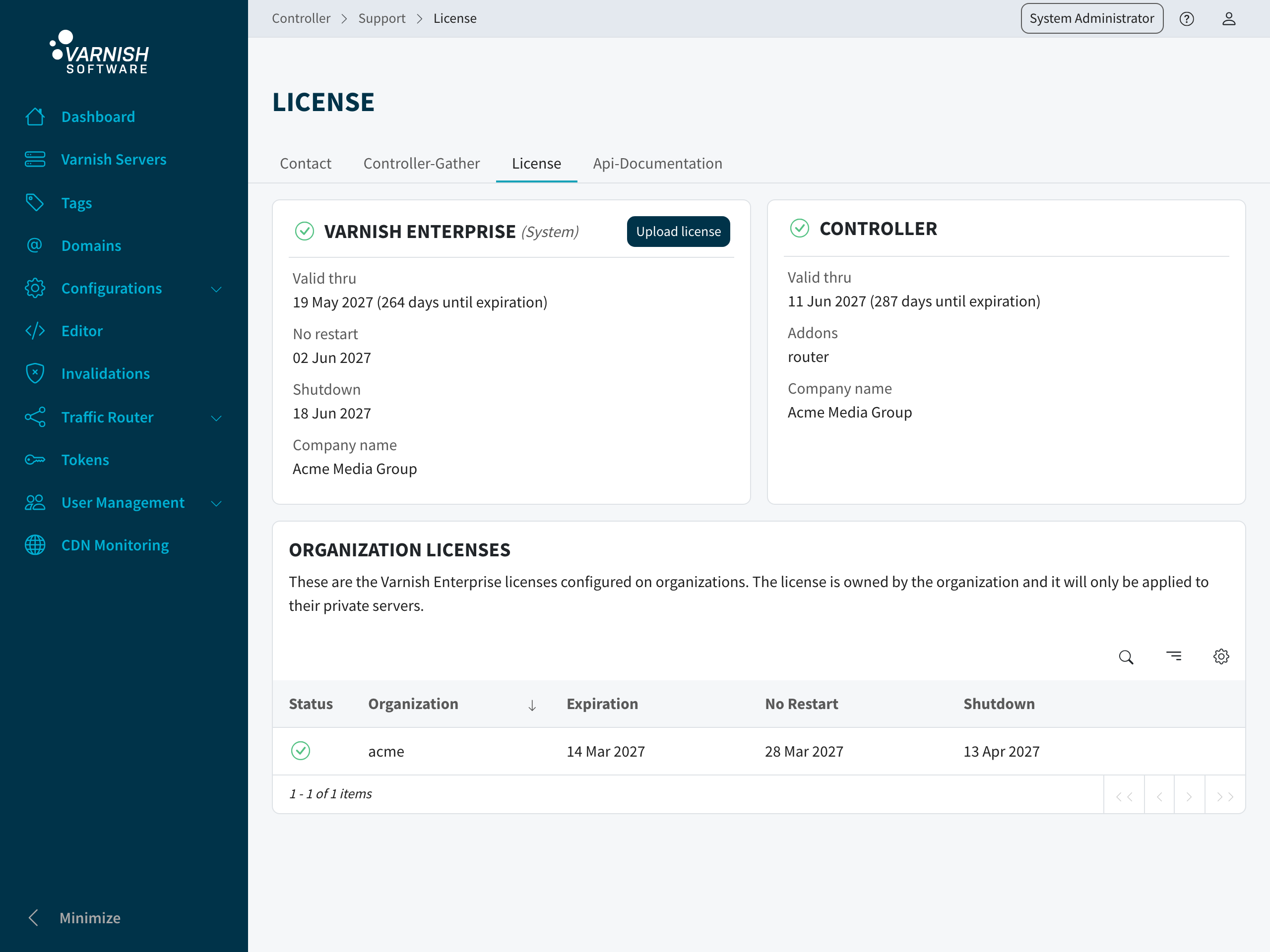This screenshot has height=952, width=1270.
Task: Select the acme organization cell
Action: click(x=386, y=751)
